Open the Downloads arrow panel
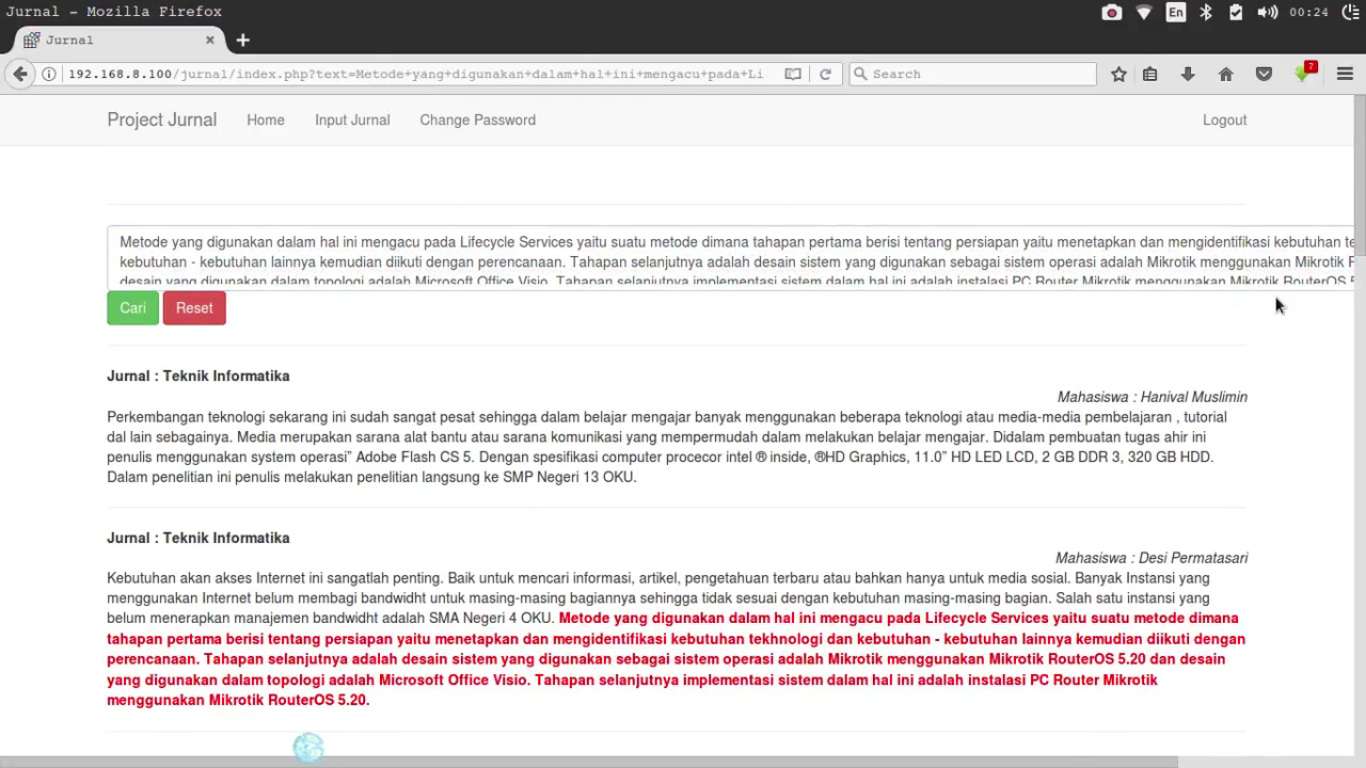 tap(1188, 74)
